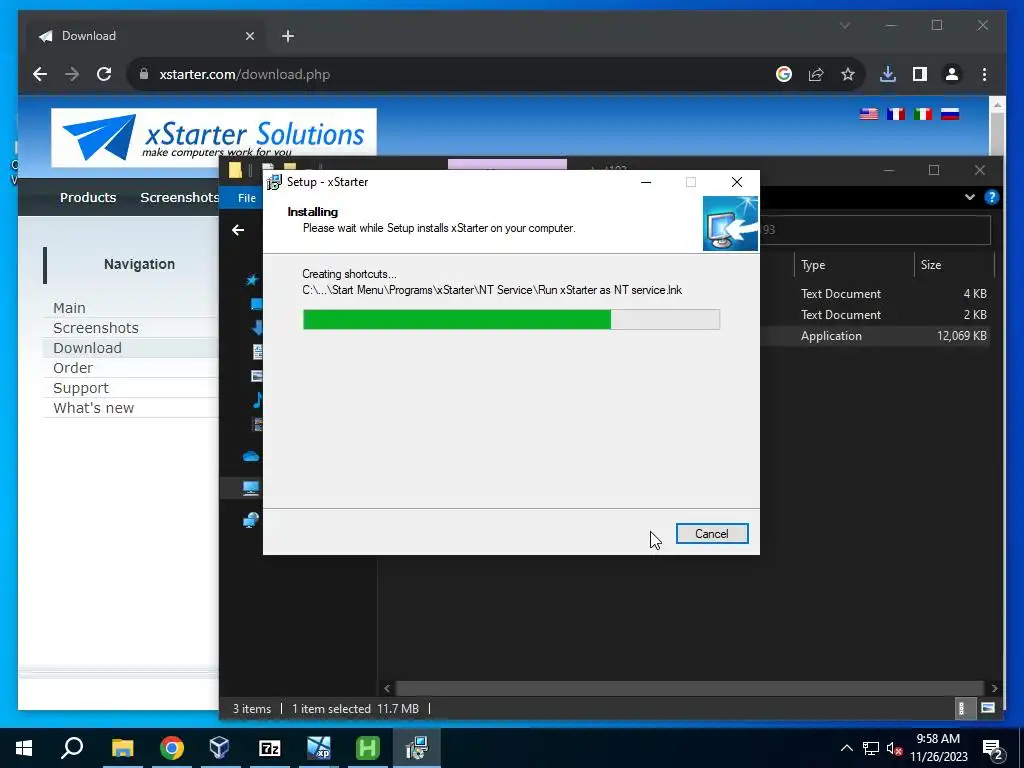Share this page via the share icon
1024x768 pixels.
pos(816,74)
